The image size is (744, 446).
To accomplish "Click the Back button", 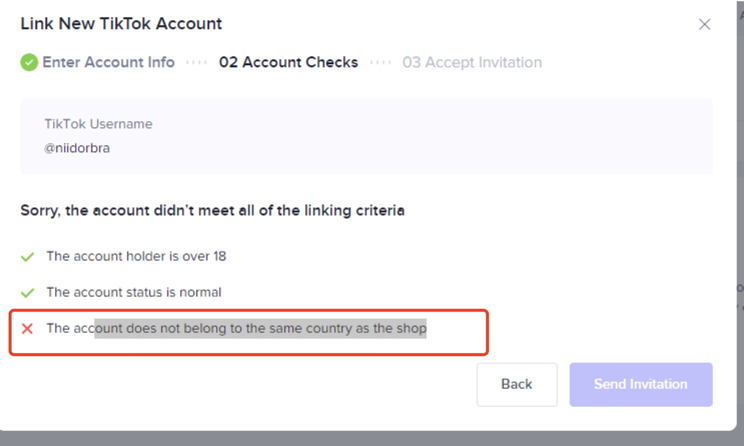I will coord(517,384).
